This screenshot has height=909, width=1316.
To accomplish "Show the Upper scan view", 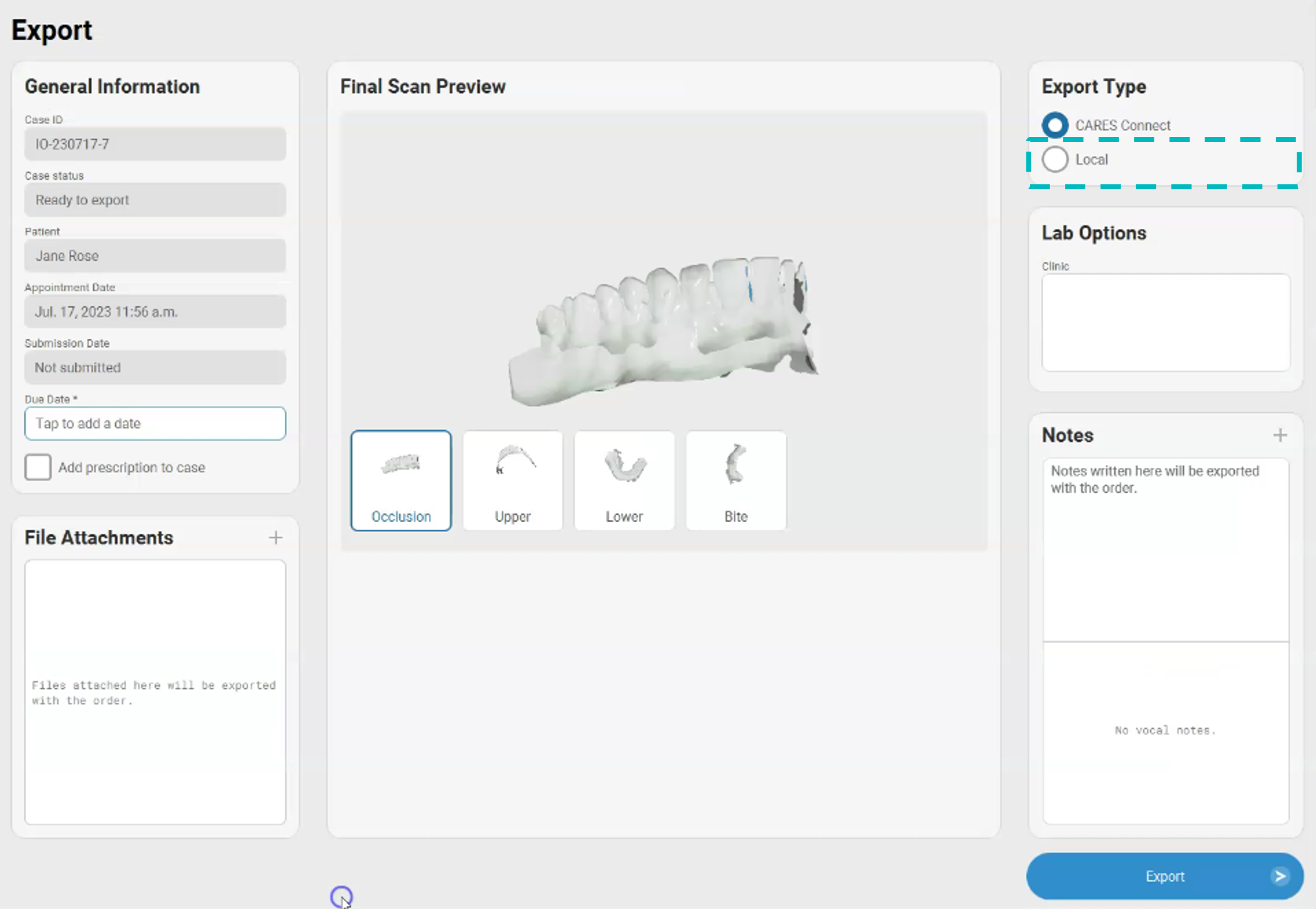I will tap(513, 481).
